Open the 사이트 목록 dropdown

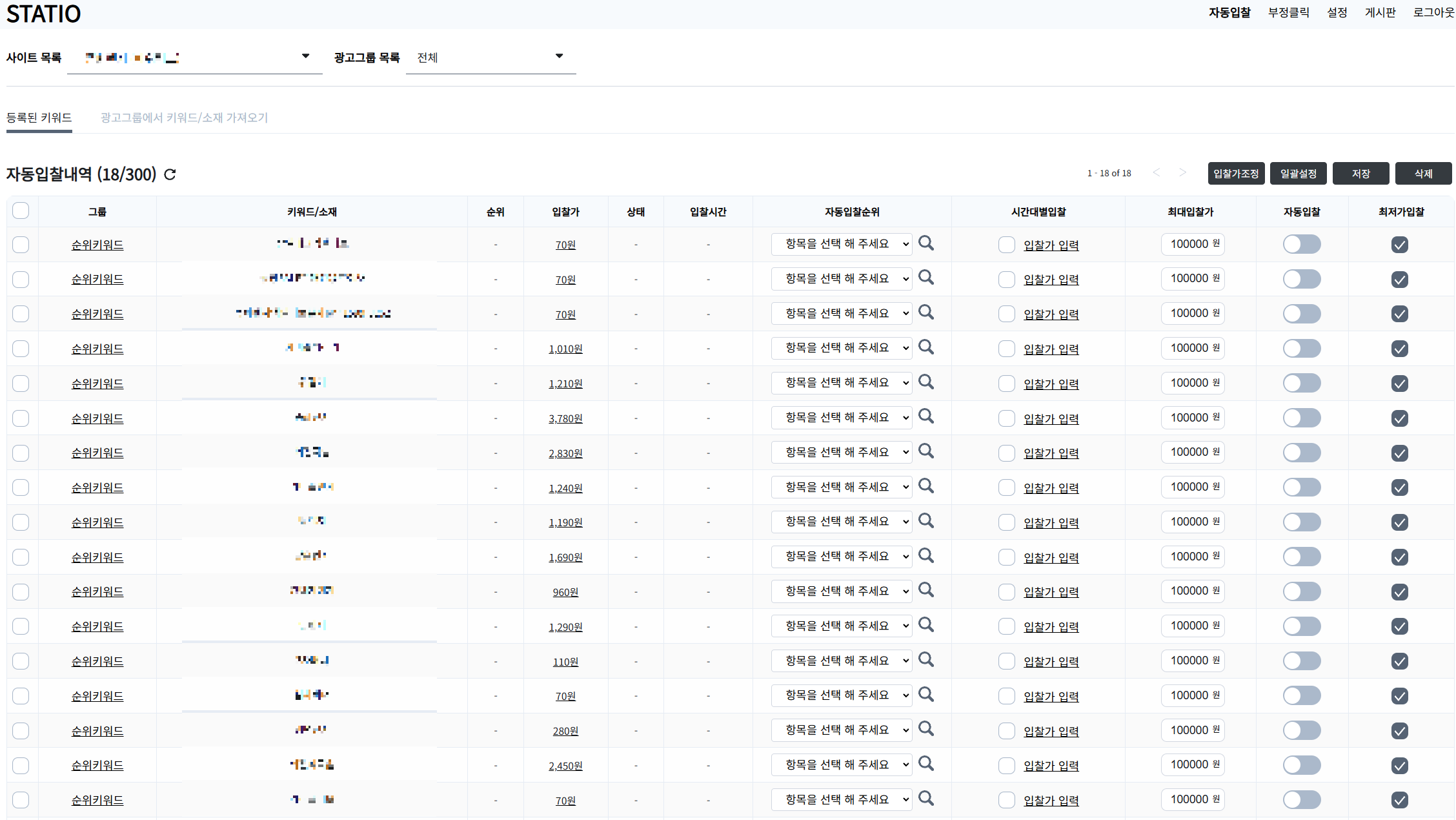[194, 57]
